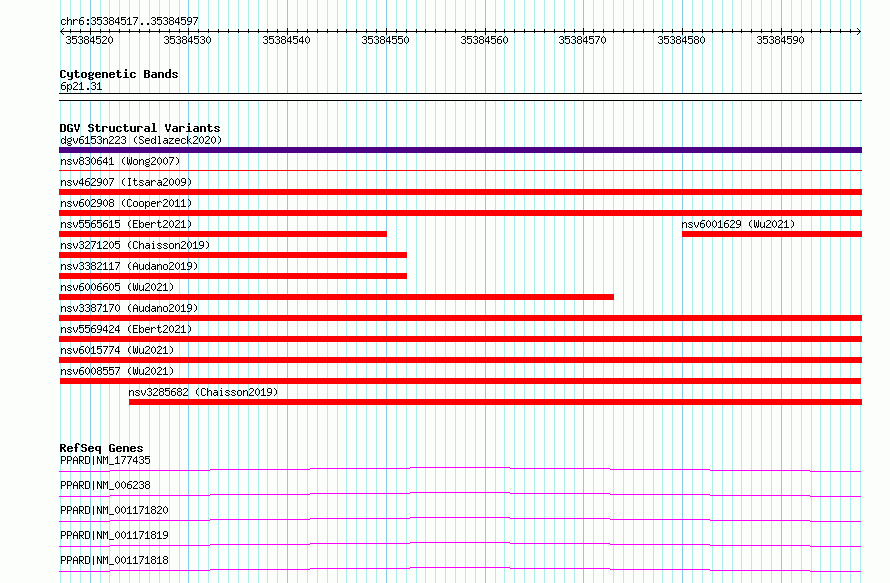This screenshot has height=583, width=890.
Task: Select the 6p21.31 band label
Action: coord(81,86)
